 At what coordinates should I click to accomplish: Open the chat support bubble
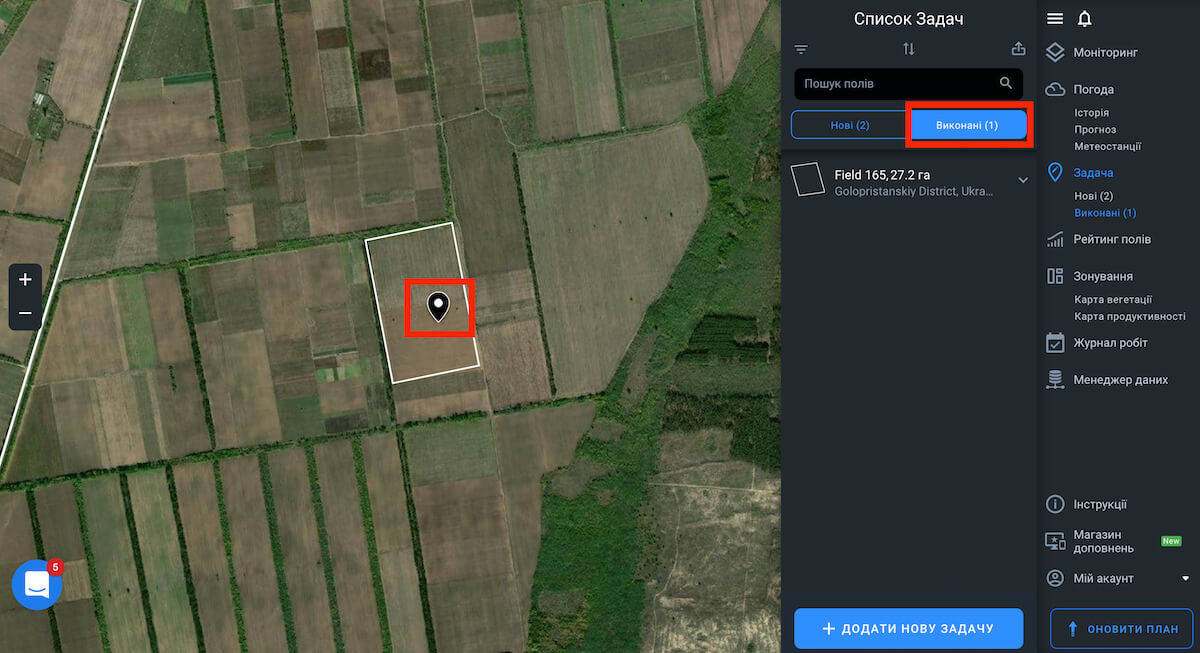pyautogui.click(x=37, y=585)
